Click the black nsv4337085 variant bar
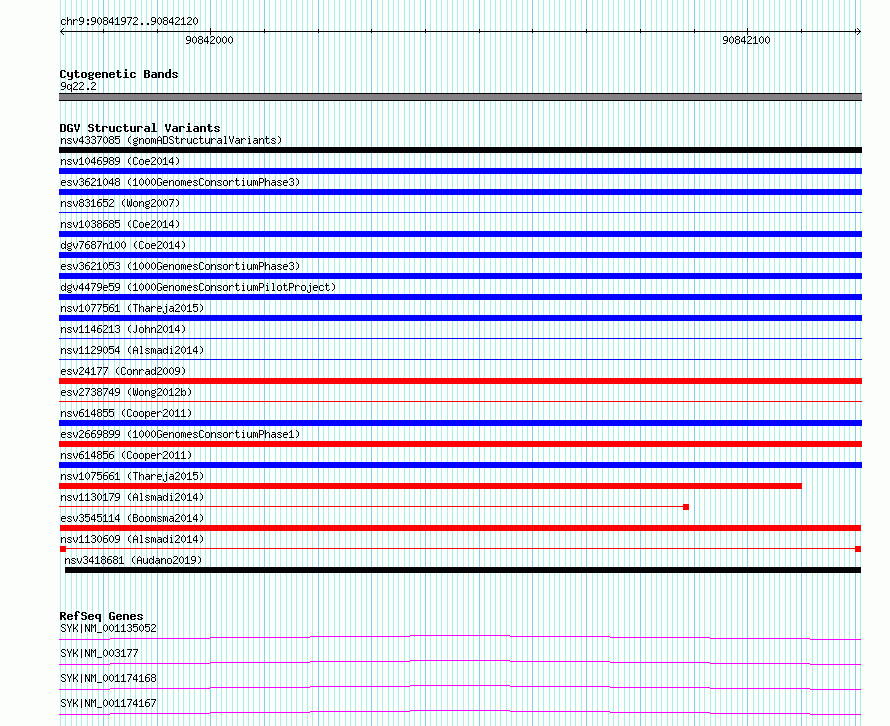 pyautogui.click(x=460, y=150)
